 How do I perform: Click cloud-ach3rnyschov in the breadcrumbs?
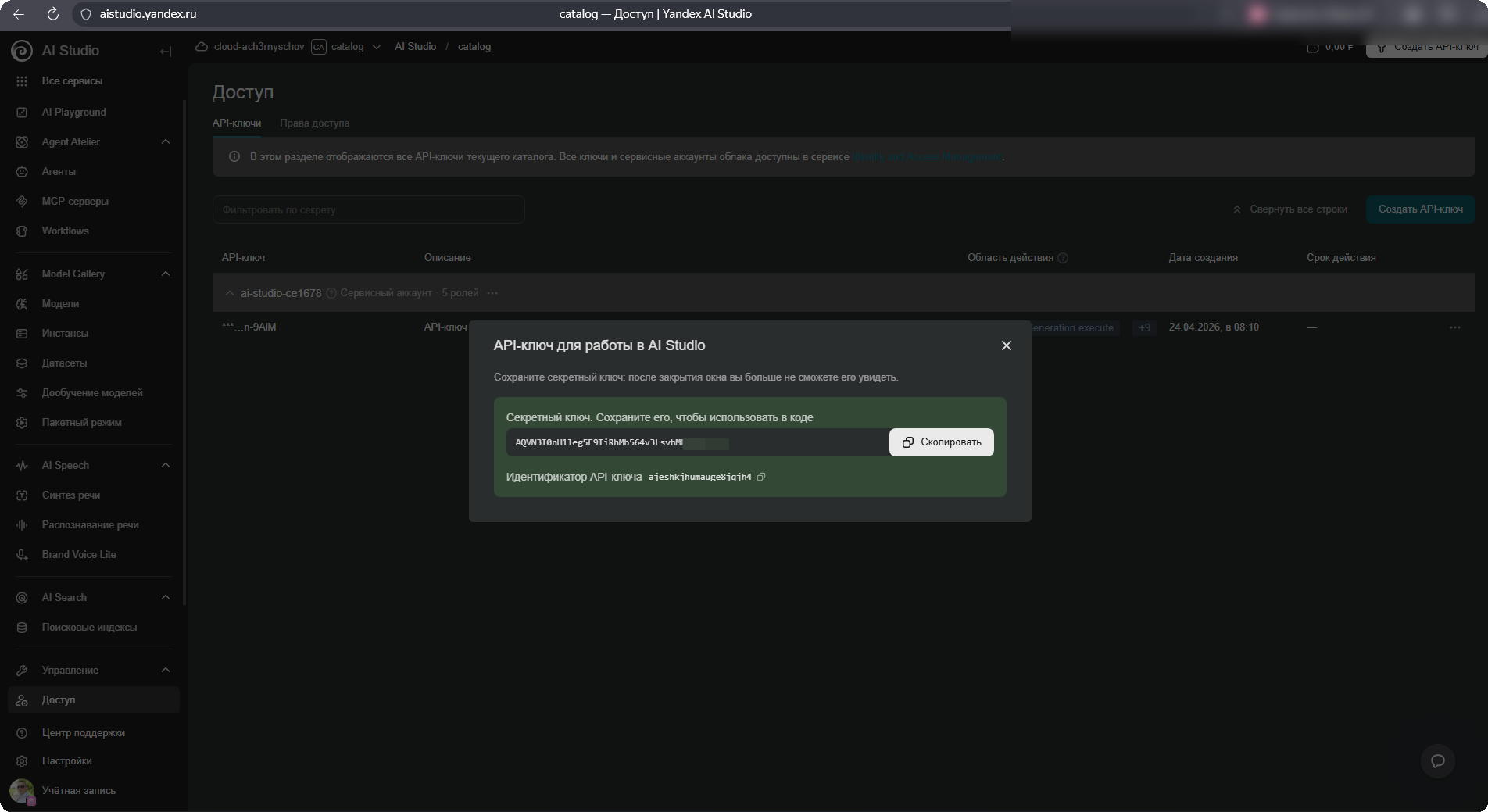click(259, 47)
